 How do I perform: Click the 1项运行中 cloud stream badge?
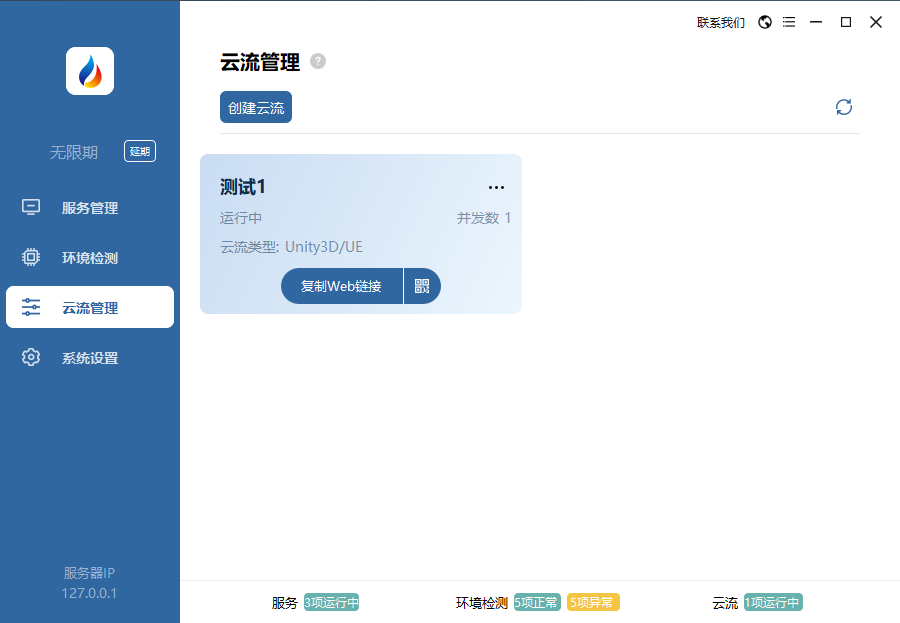[x=773, y=602]
